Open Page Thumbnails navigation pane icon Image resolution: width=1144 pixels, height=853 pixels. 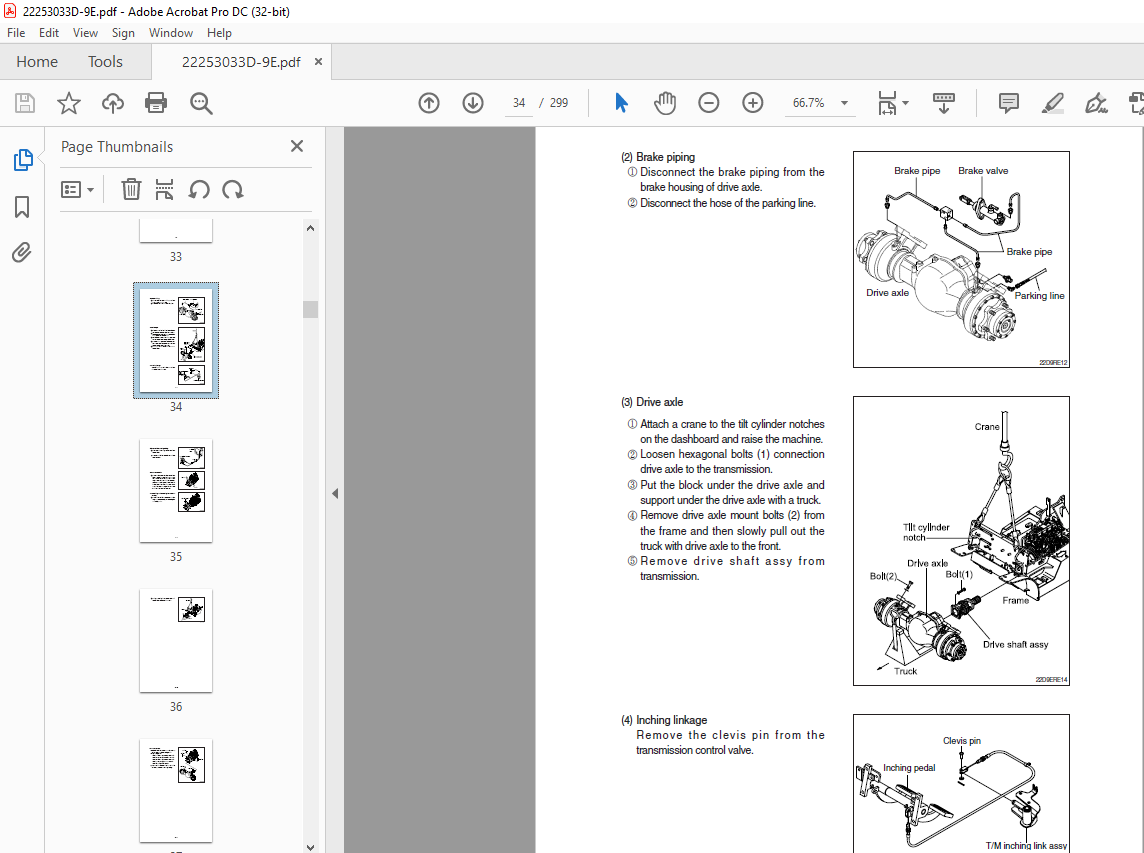pos(23,159)
